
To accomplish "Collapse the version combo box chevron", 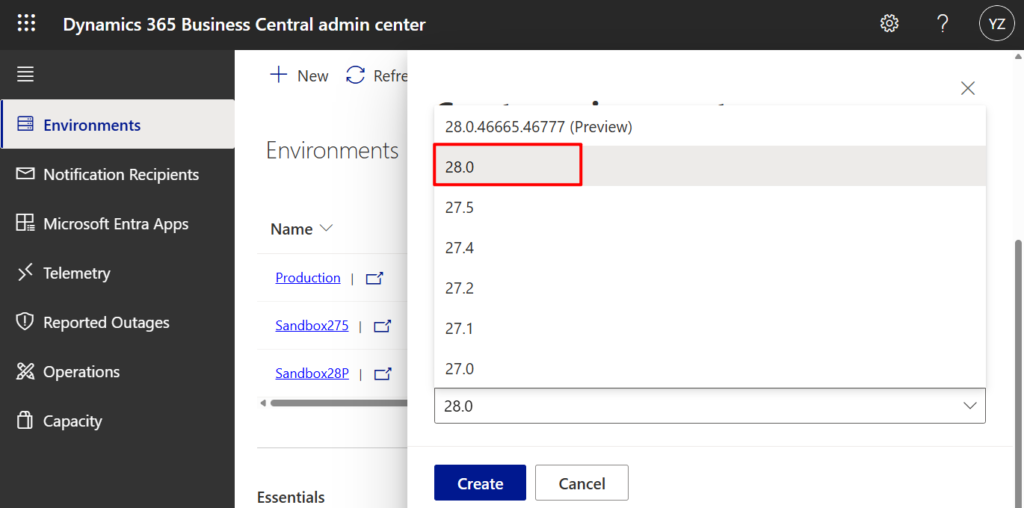I will (969, 406).
